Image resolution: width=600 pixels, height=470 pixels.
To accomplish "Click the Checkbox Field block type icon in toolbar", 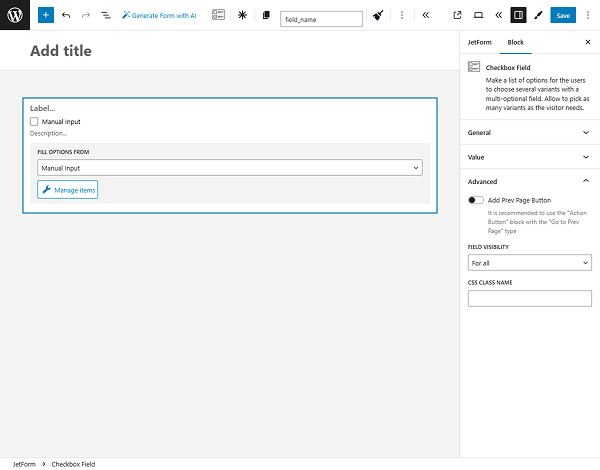I will click(218, 15).
